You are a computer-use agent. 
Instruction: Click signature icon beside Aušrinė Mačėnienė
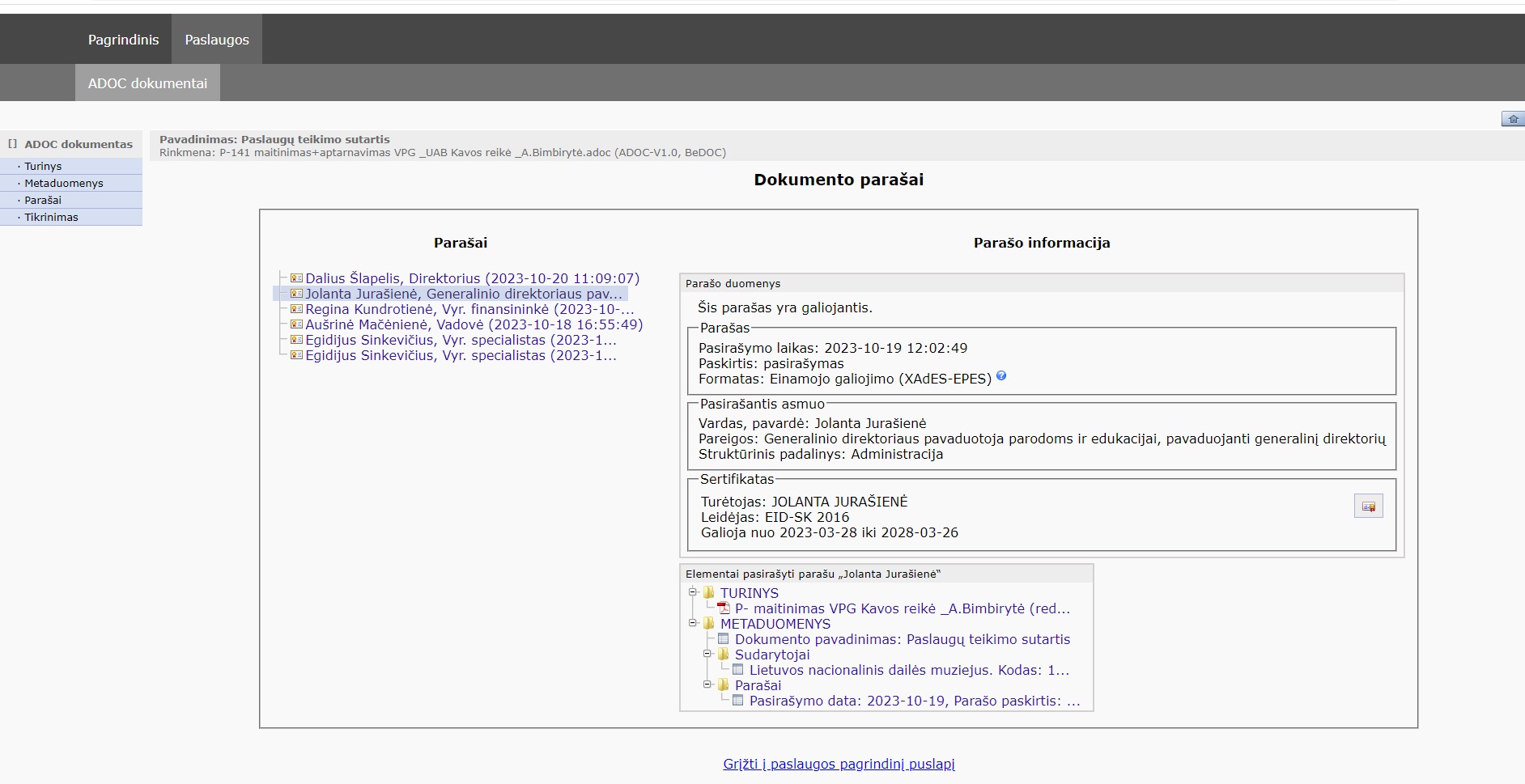point(296,324)
